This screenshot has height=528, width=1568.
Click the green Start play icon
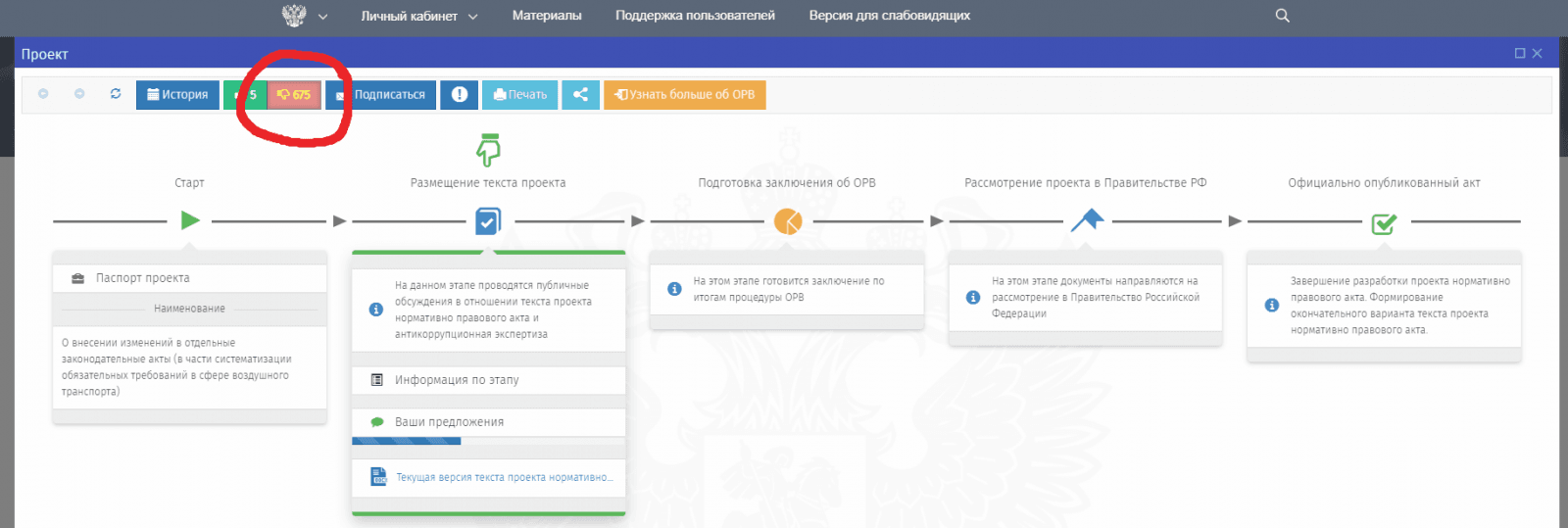(x=190, y=220)
